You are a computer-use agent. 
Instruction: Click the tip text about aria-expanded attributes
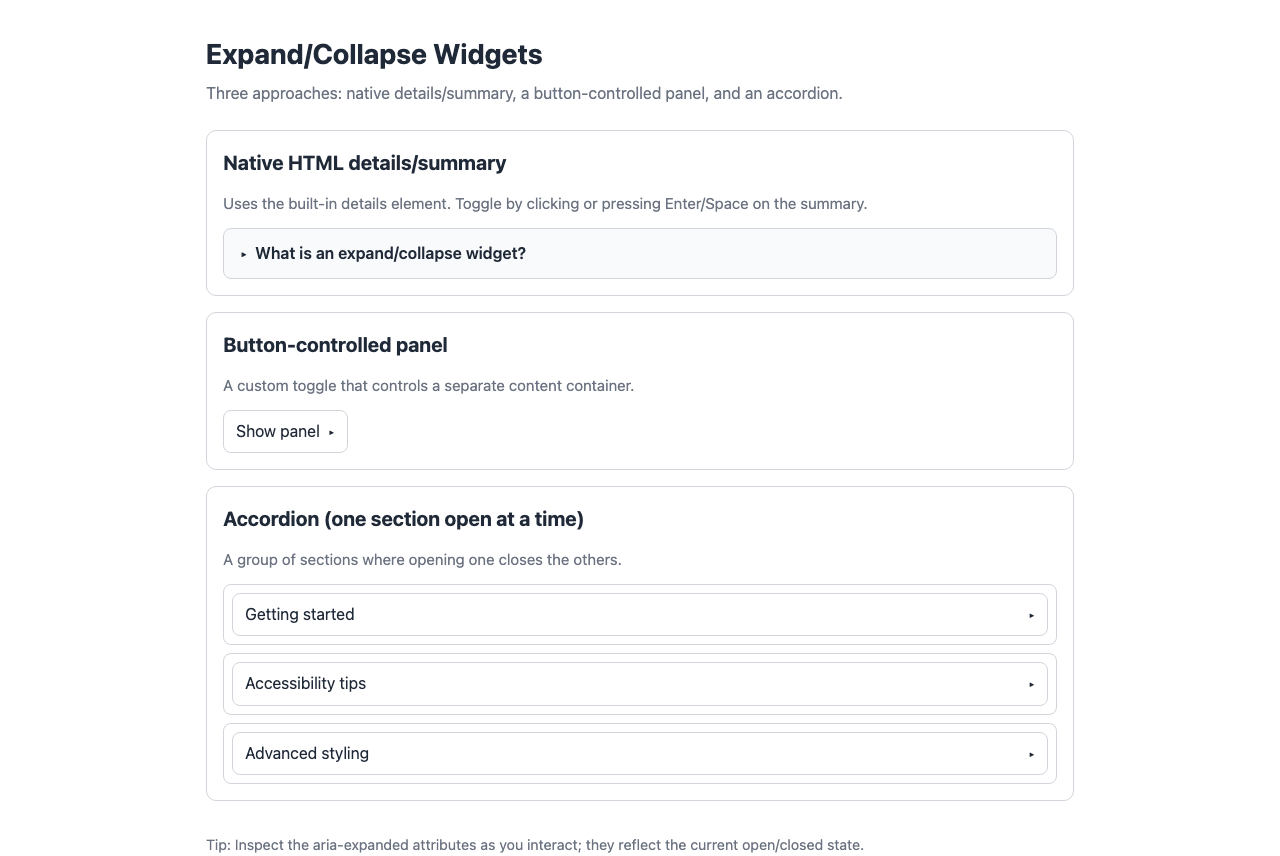click(535, 845)
